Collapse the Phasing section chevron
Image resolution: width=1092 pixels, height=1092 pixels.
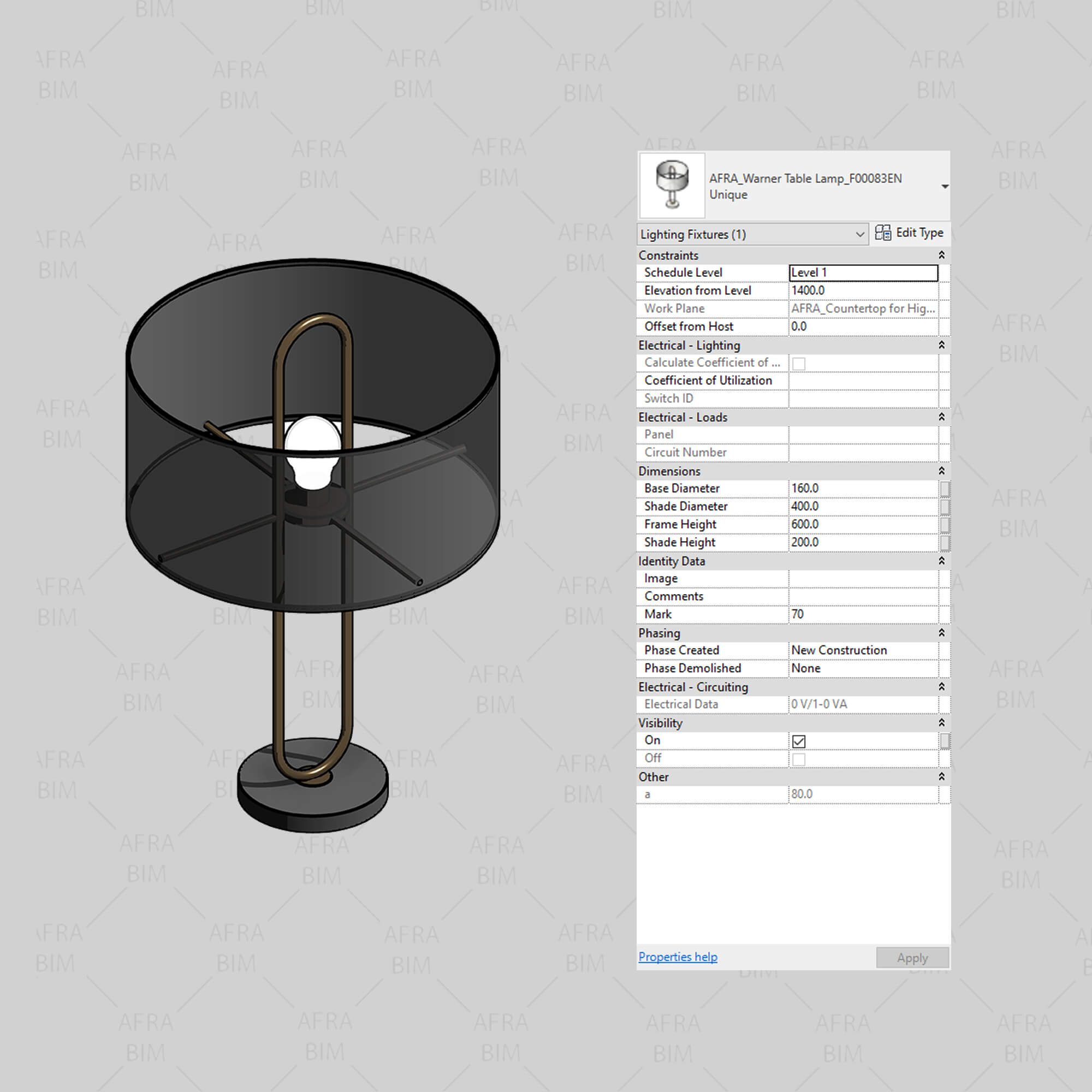pyautogui.click(x=942, y=633)
